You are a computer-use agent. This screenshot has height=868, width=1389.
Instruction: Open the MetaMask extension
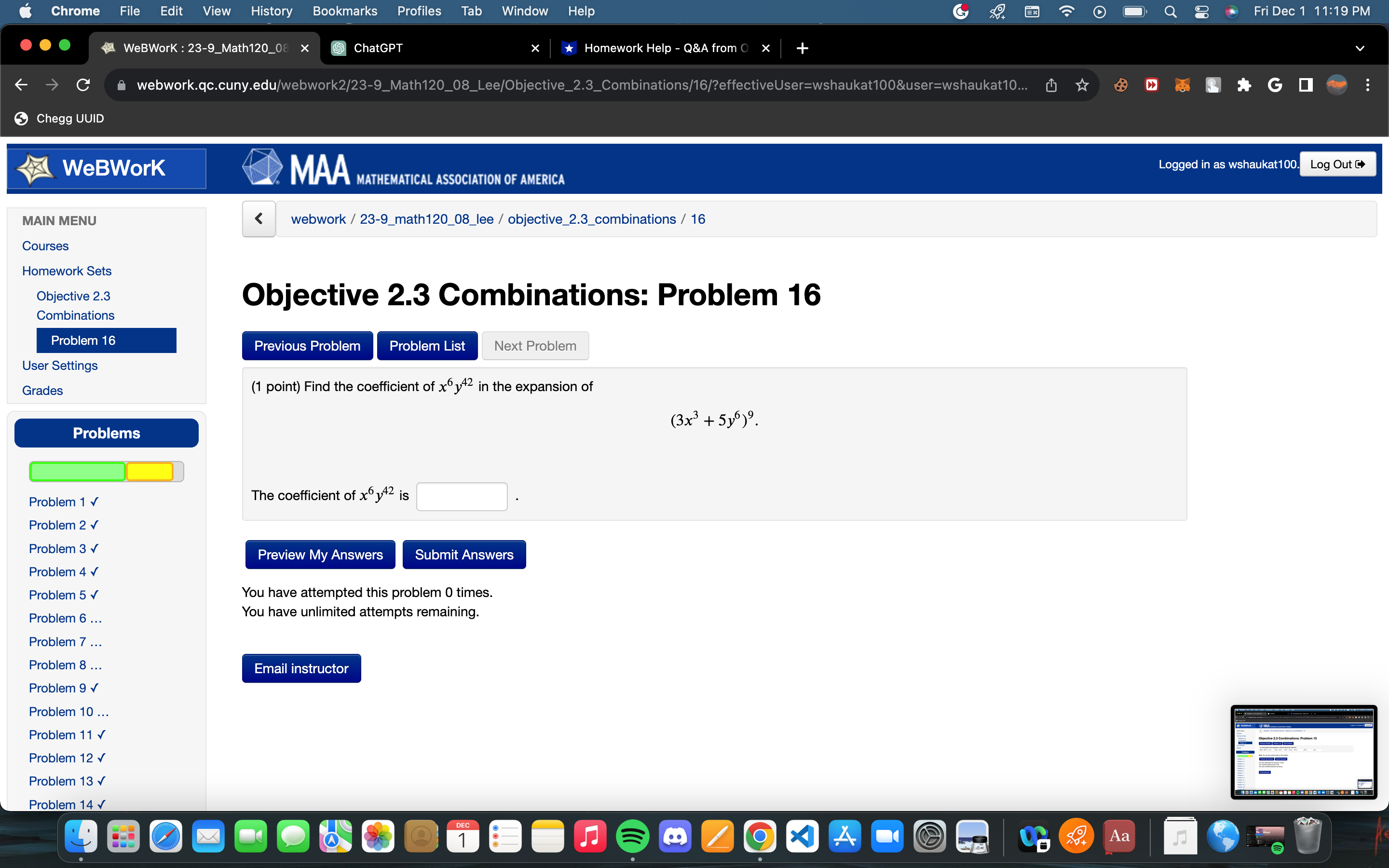[x=1183, y=84]
